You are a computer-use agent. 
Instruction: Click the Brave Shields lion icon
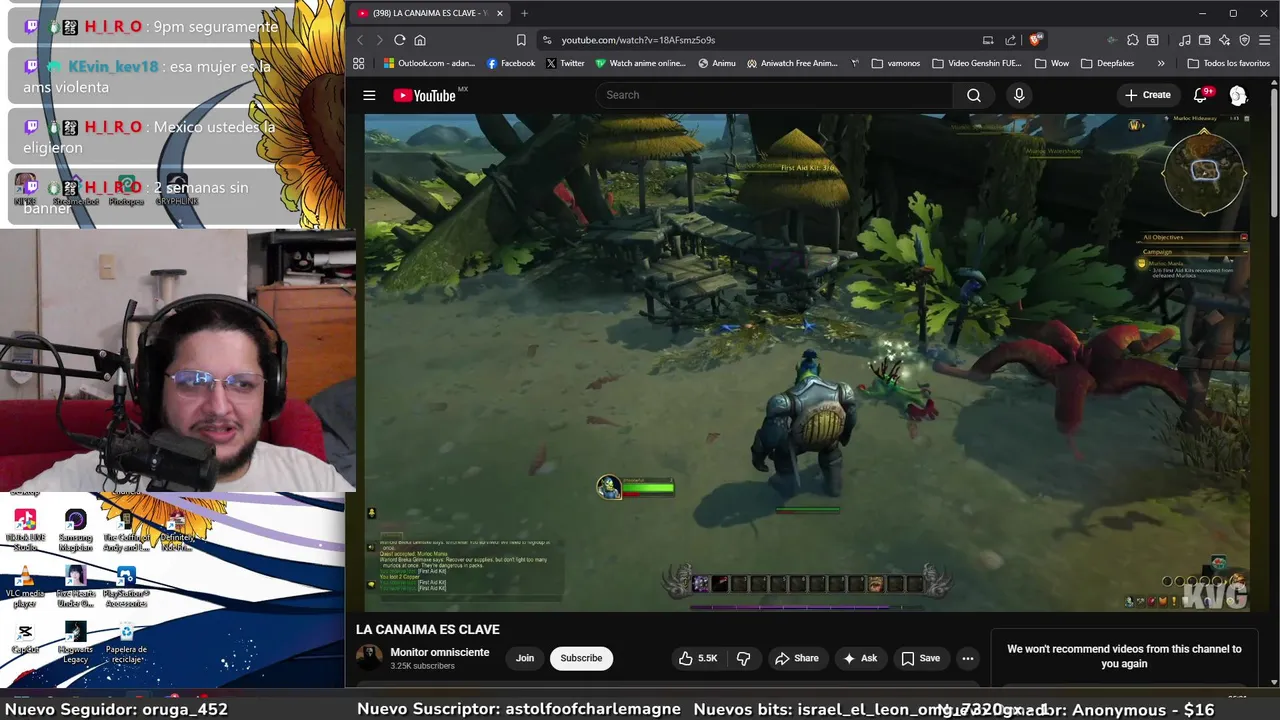click(x=1035, y=40)
